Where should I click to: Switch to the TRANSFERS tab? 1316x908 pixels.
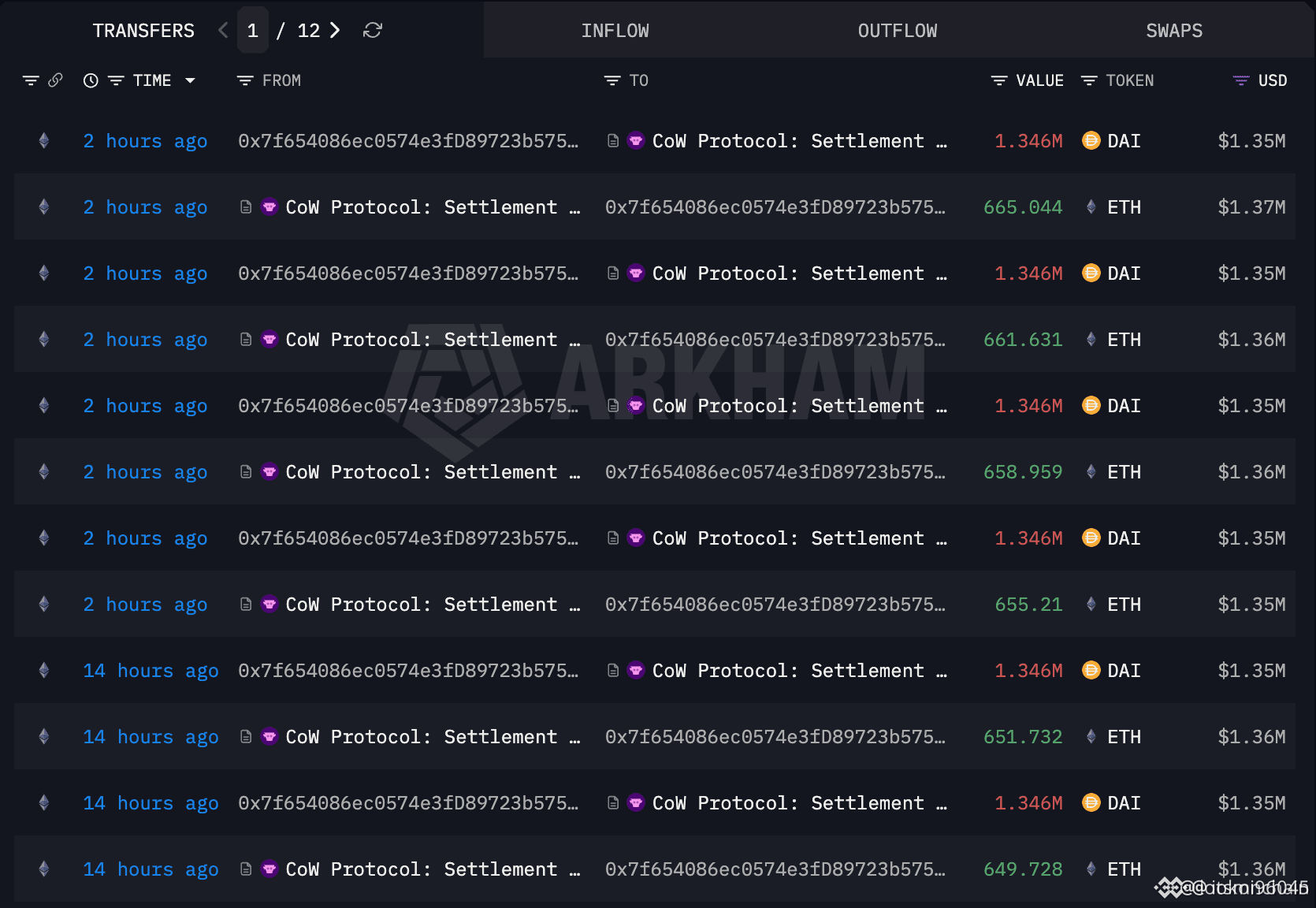coord(143,31)
